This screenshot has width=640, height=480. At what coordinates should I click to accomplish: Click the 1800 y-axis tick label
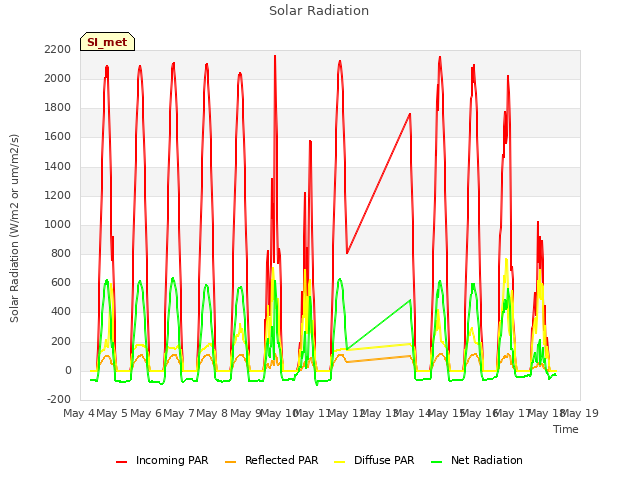tap(58, 108)
